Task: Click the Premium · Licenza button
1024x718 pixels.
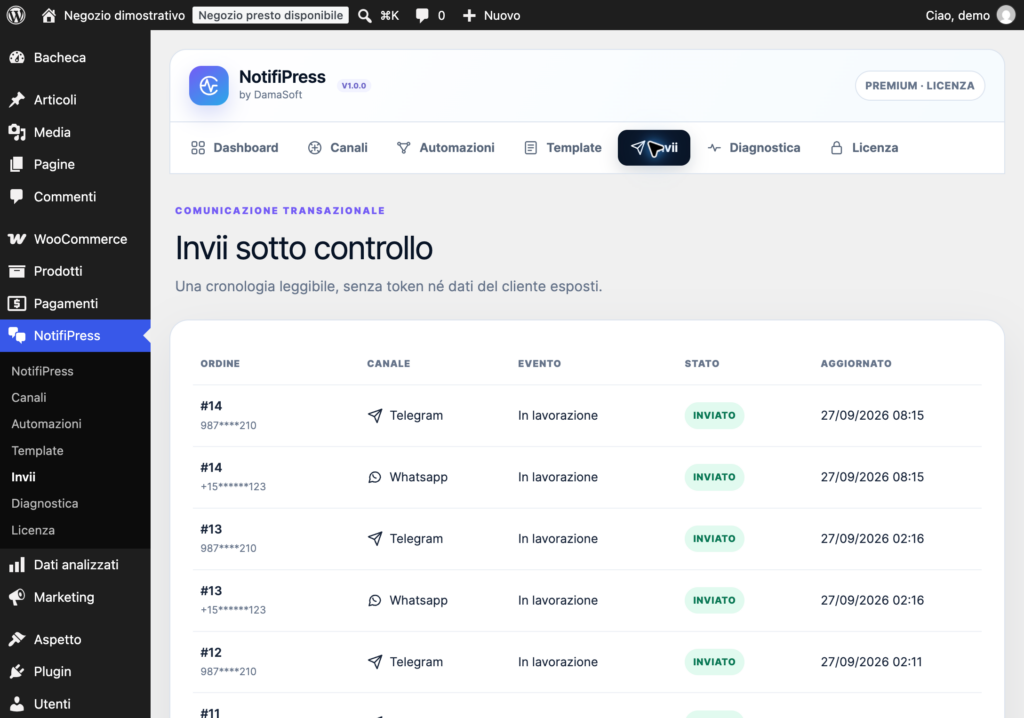Action: click(x=920, y=86)
